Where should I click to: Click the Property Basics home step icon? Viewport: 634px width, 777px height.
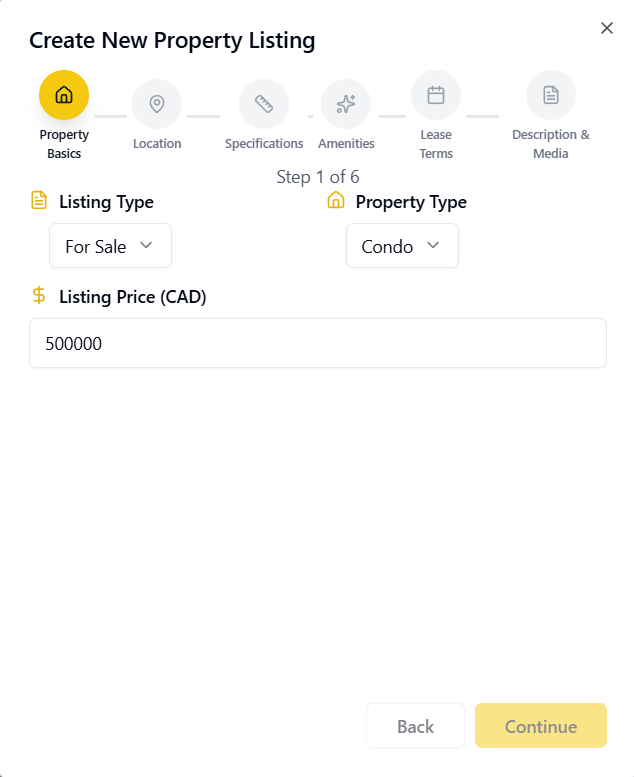(64, 95)
